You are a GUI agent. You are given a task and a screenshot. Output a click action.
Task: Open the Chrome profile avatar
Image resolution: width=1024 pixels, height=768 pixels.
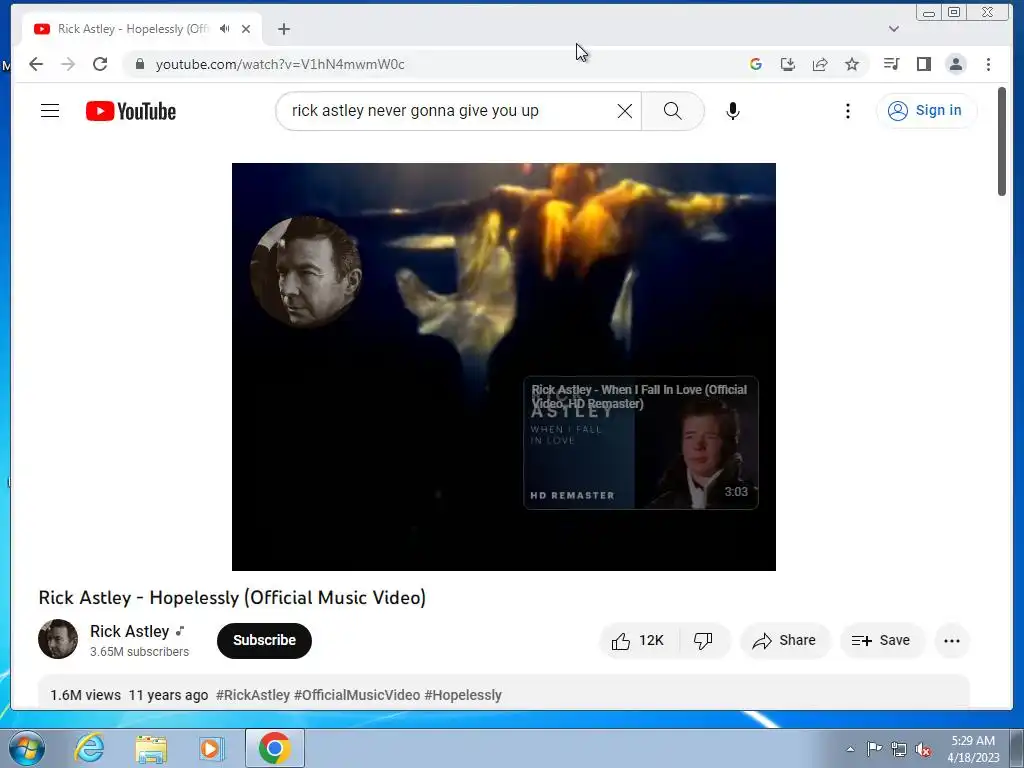click(956, 64)
